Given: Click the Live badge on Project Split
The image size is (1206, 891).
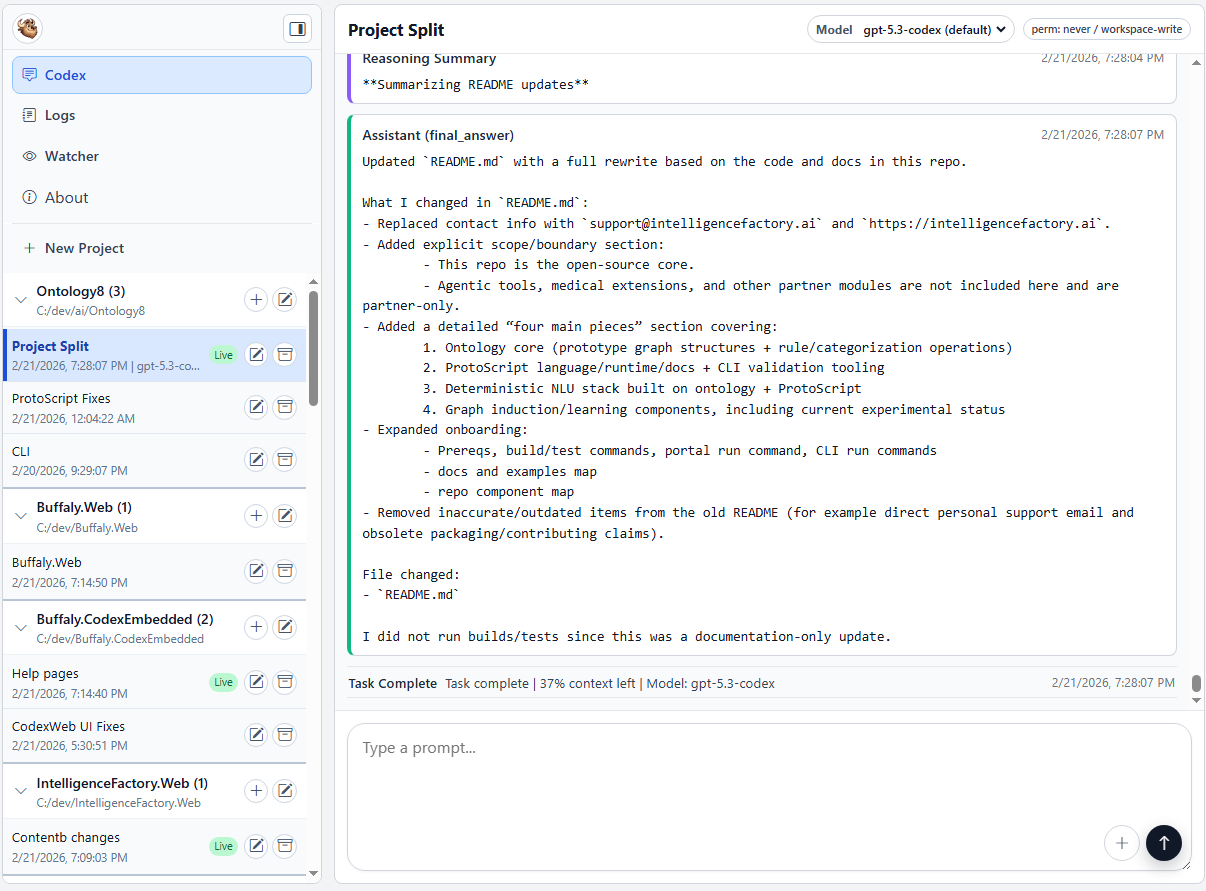Looking at the screenshot, I should pyautogui.click(x=223, y=354).
